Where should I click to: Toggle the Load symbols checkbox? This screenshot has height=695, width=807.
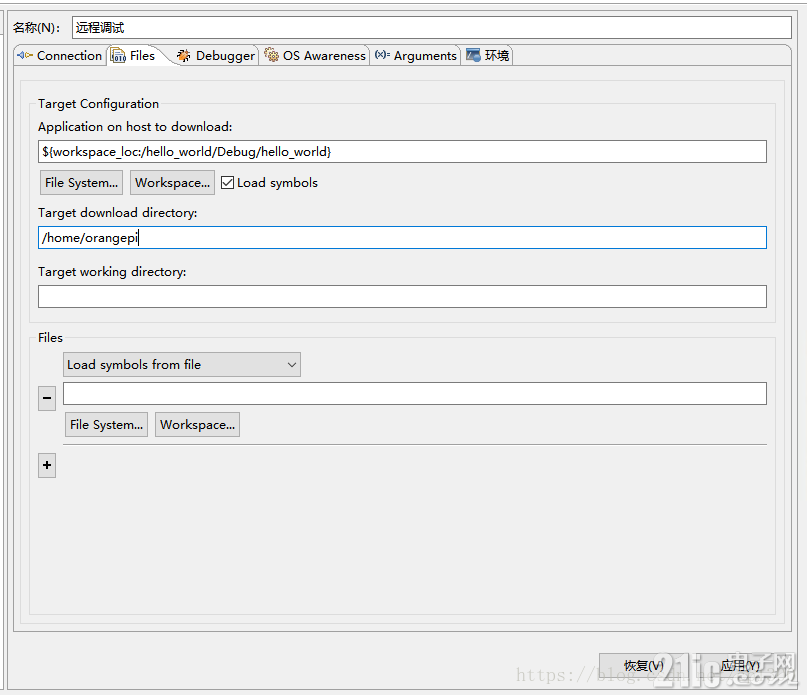tap(227, 183)
